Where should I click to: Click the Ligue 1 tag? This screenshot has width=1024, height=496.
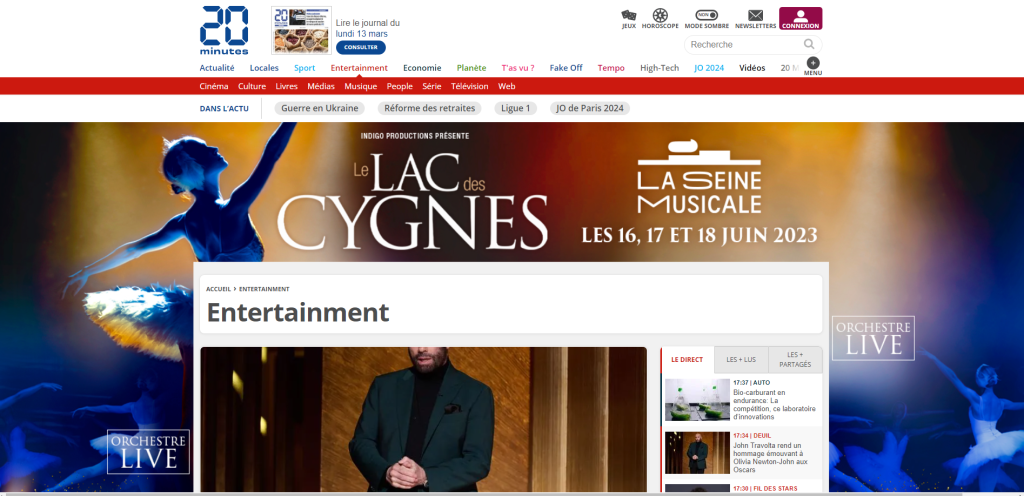pos(515,108)
